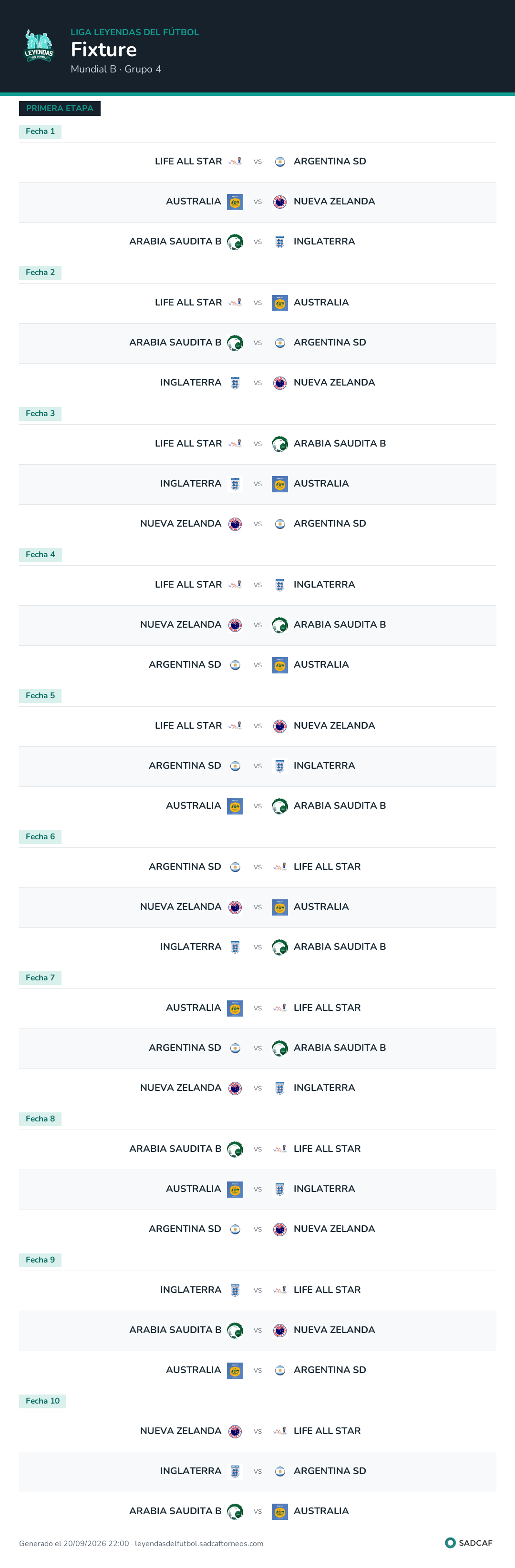Click Nueva Zelanda crest in Fecha 5 match
515x1568 pixels.
(x=280, y=726)
